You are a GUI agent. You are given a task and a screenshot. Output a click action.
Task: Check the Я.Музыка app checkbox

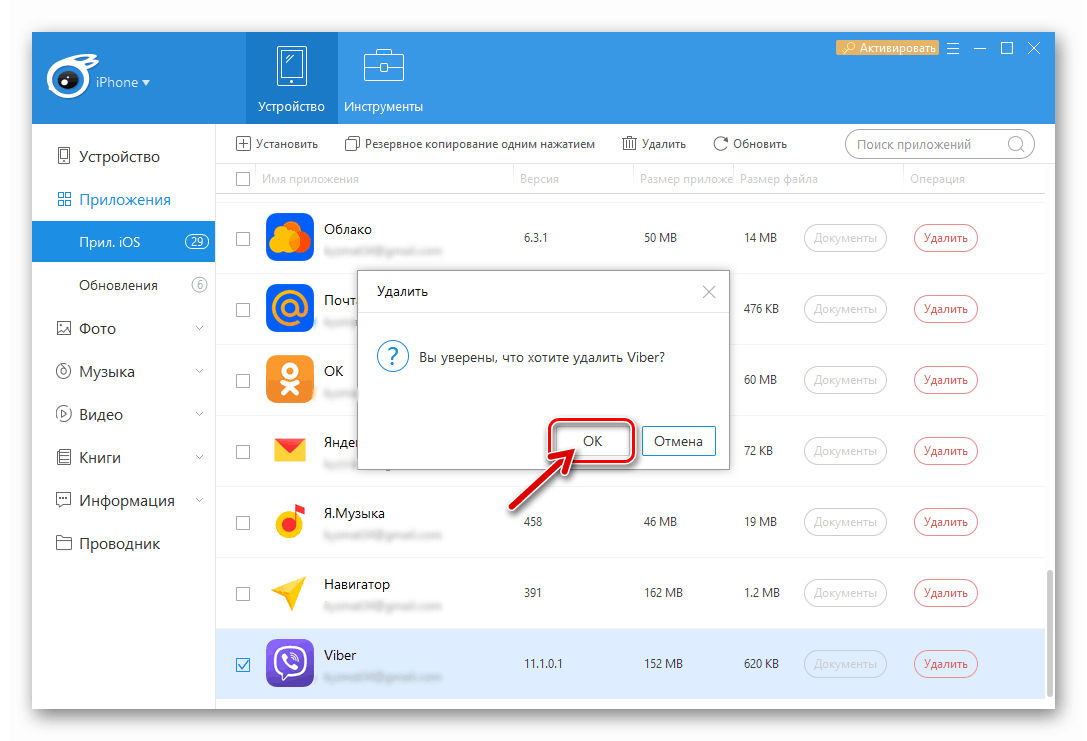243,523
